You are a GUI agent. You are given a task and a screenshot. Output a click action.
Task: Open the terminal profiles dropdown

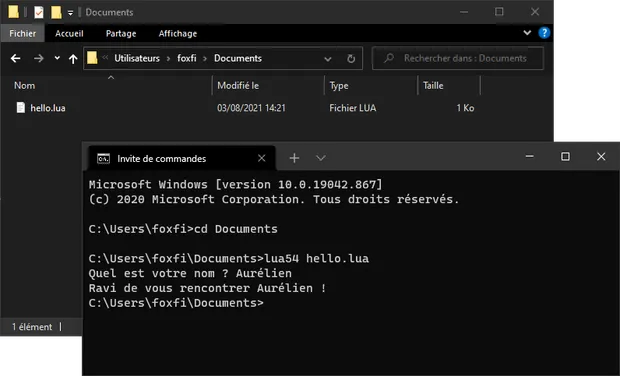point(321,158)
